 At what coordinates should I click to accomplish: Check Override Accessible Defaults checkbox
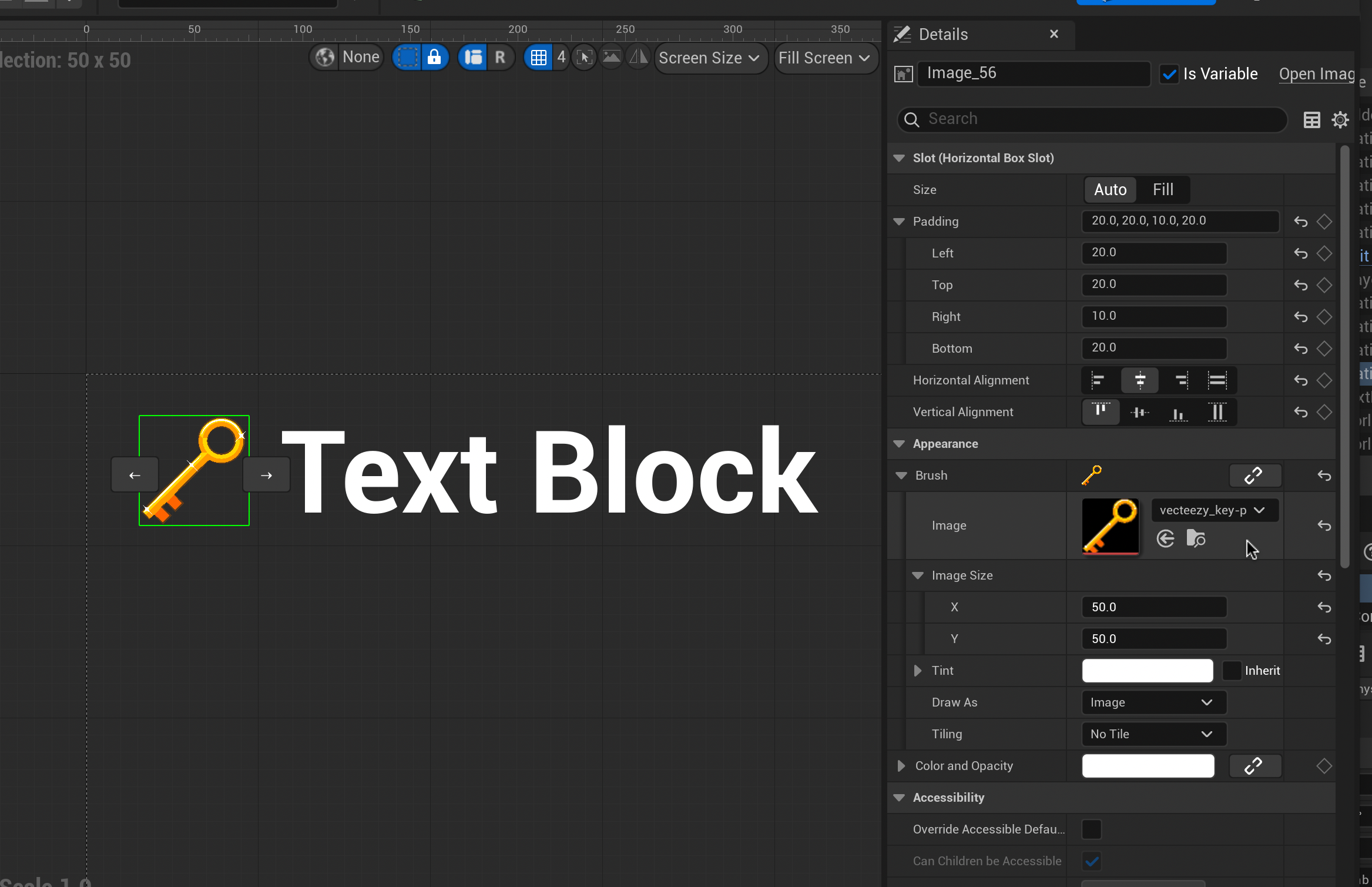[1092, 829]
